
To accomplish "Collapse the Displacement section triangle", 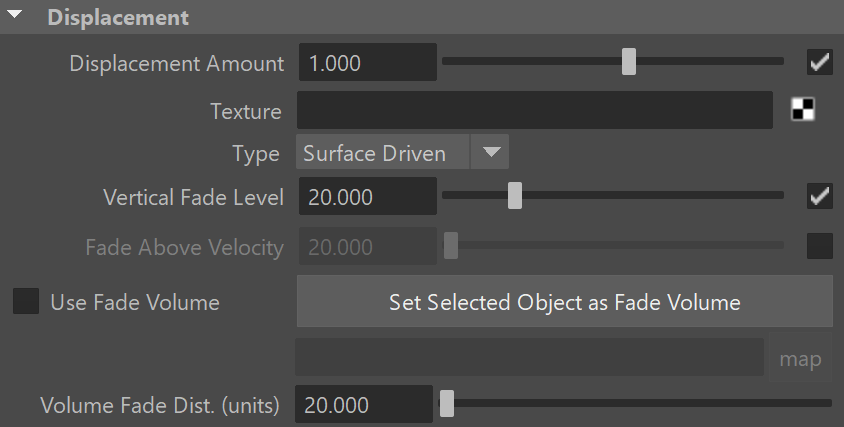I will (x=15, y=15).
